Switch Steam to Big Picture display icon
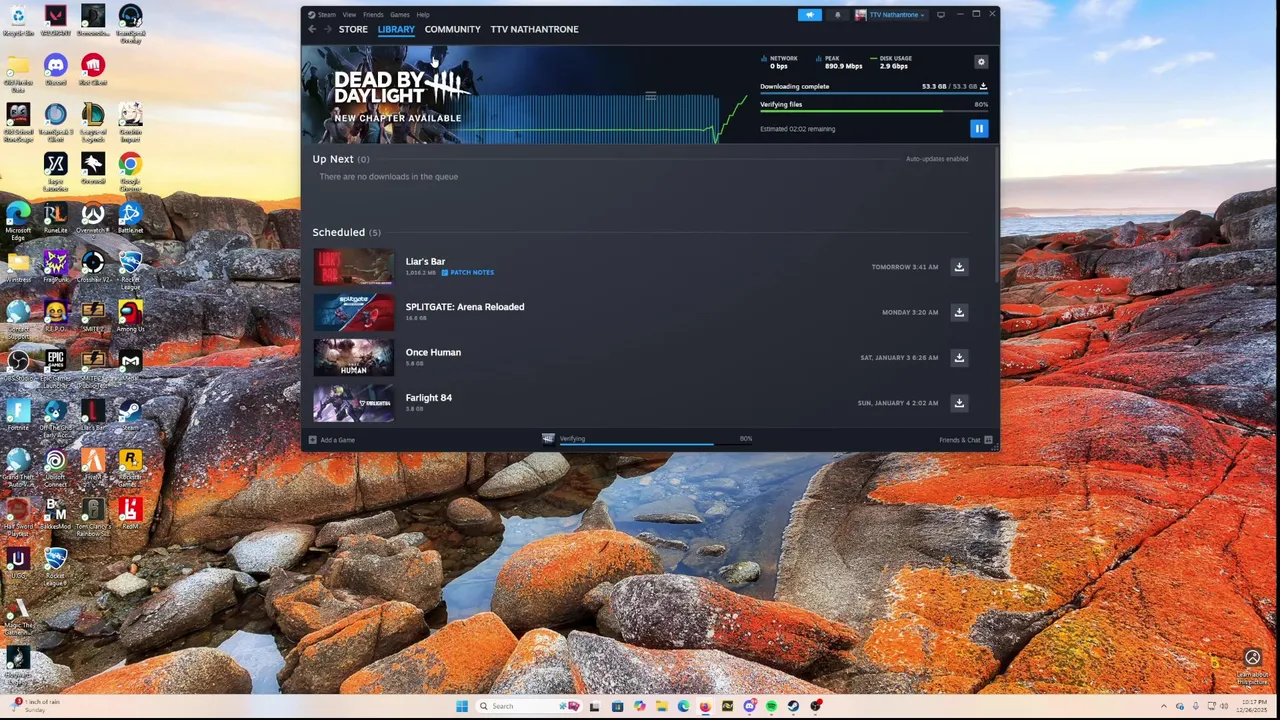 pyautogui.click(x=940, y=15)
